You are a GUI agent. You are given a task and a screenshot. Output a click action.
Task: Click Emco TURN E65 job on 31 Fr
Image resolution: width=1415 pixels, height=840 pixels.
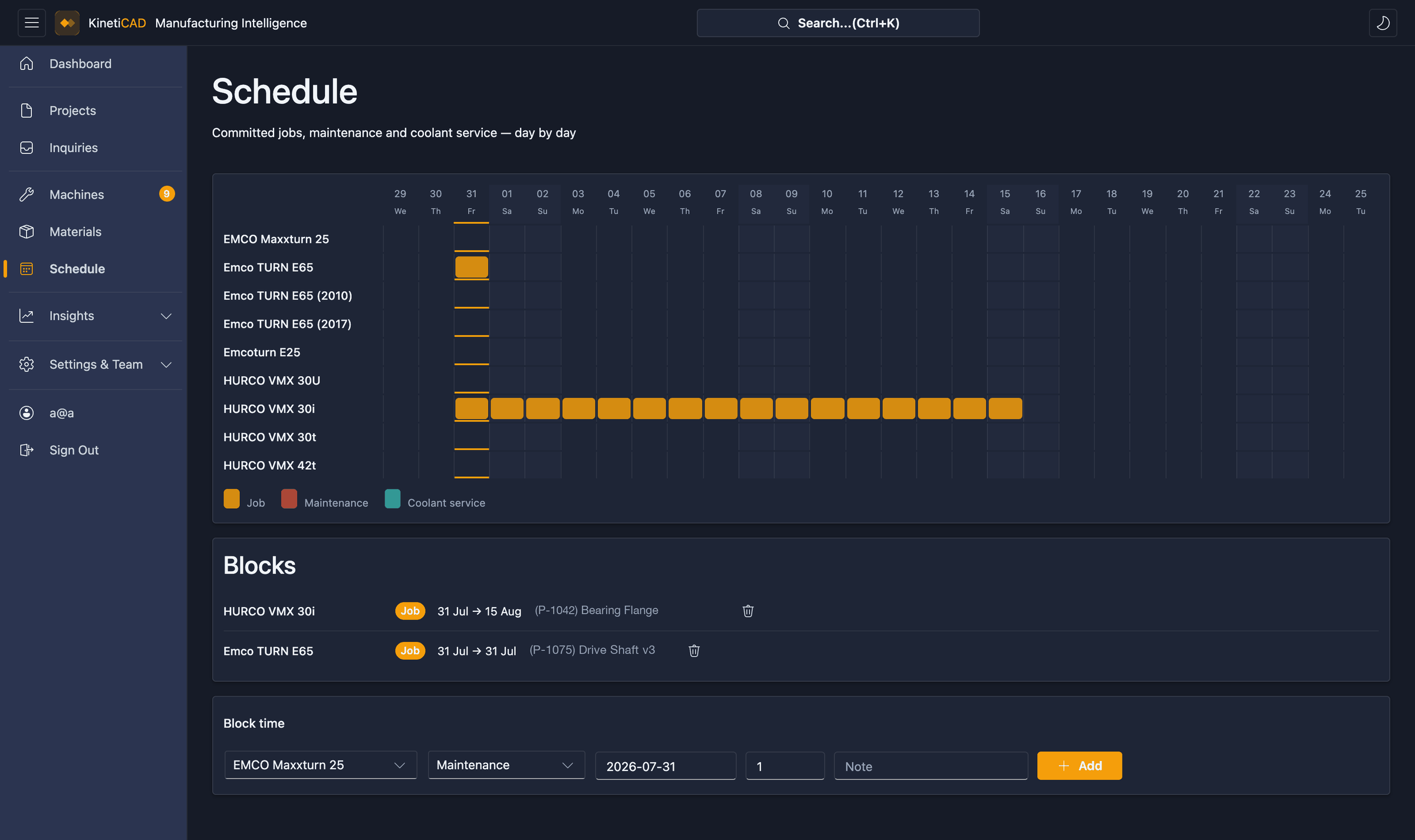pyautogui.click(x=472, y=267)
